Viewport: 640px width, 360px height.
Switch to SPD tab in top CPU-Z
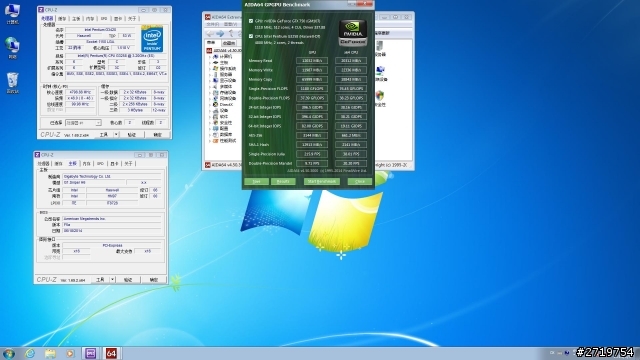click(x=104, y=19)
